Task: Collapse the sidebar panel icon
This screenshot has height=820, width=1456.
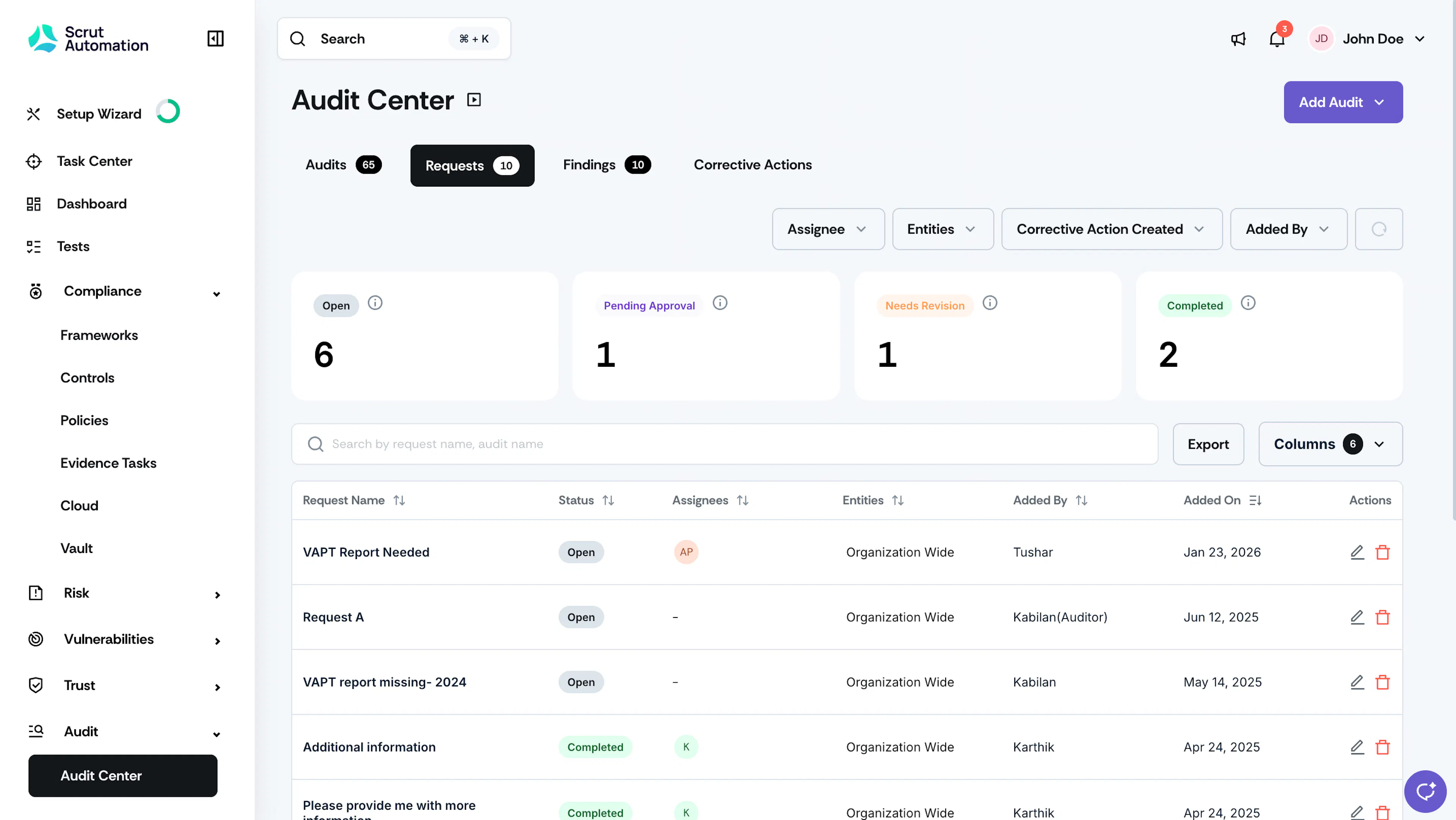Action: coord(215,38)
